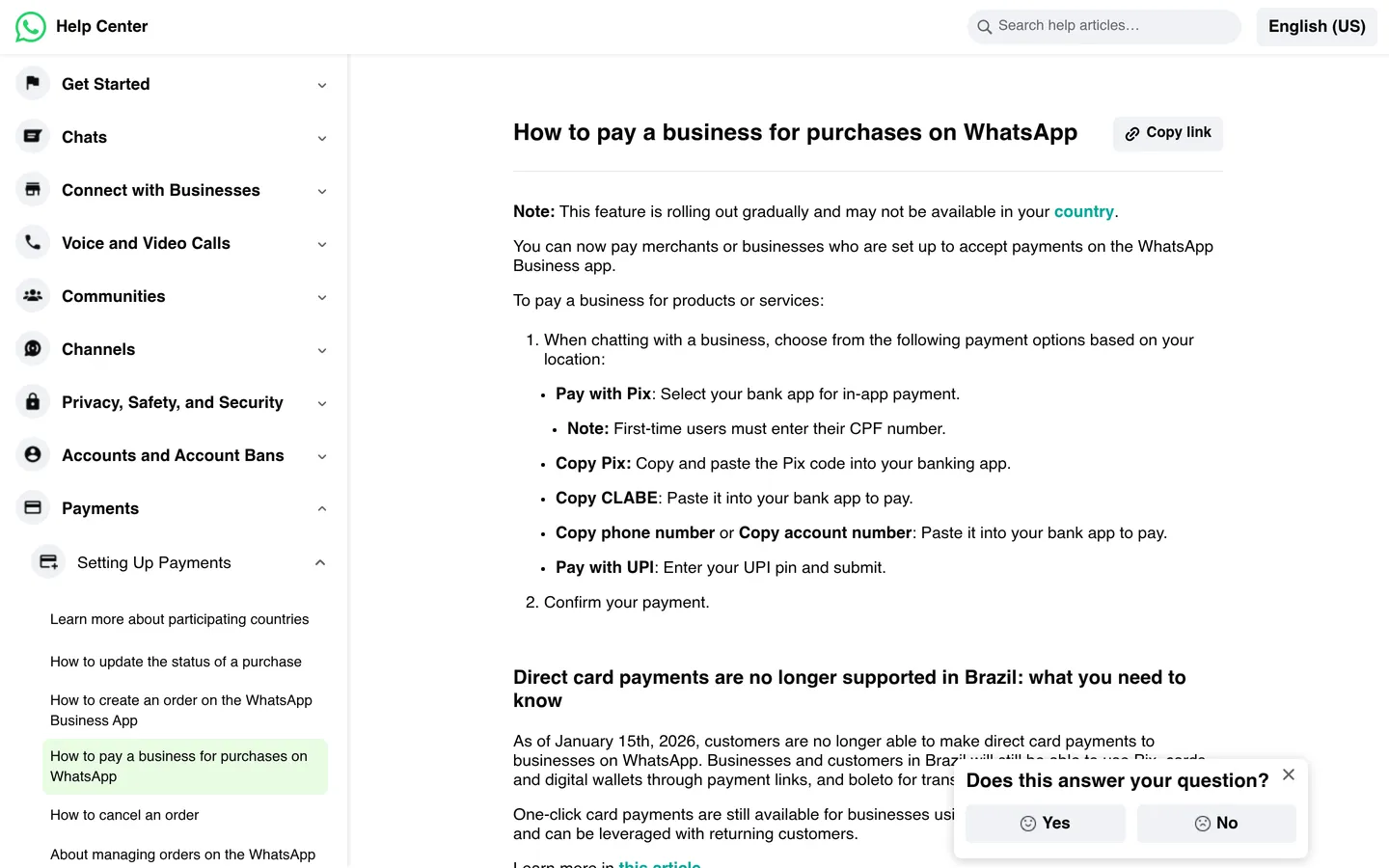The image size is (1389, 868).
Task: Click the magnifier icon in the search bar
Action: coord(985,26)
